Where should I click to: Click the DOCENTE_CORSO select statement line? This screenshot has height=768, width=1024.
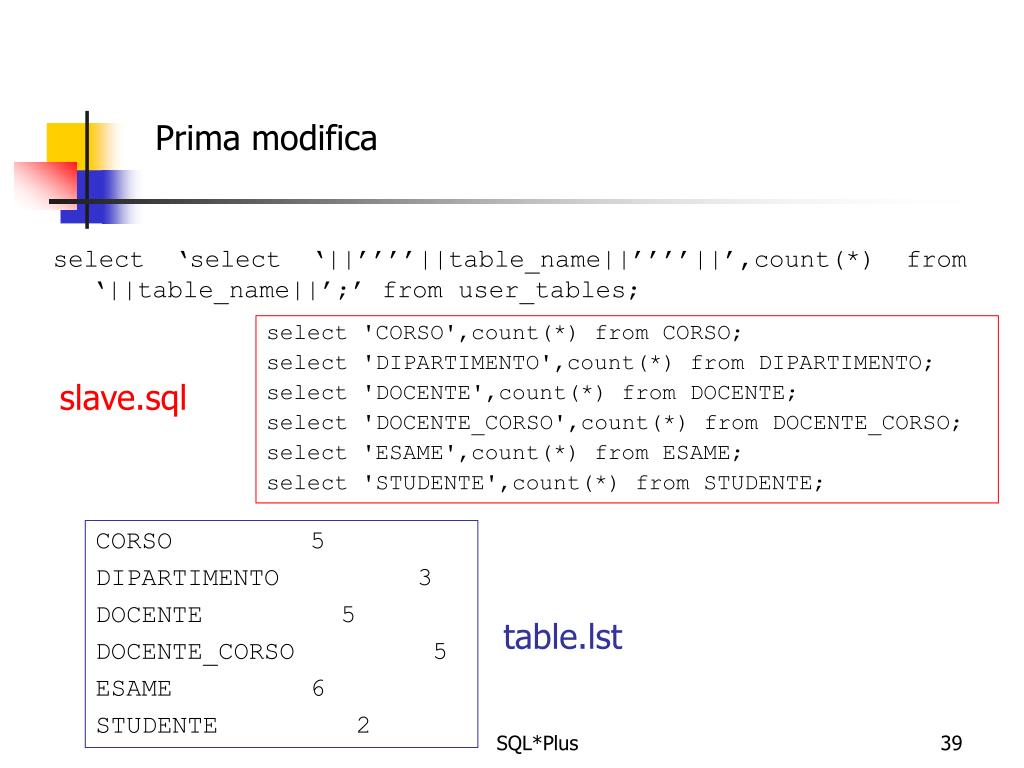point(613,423)
